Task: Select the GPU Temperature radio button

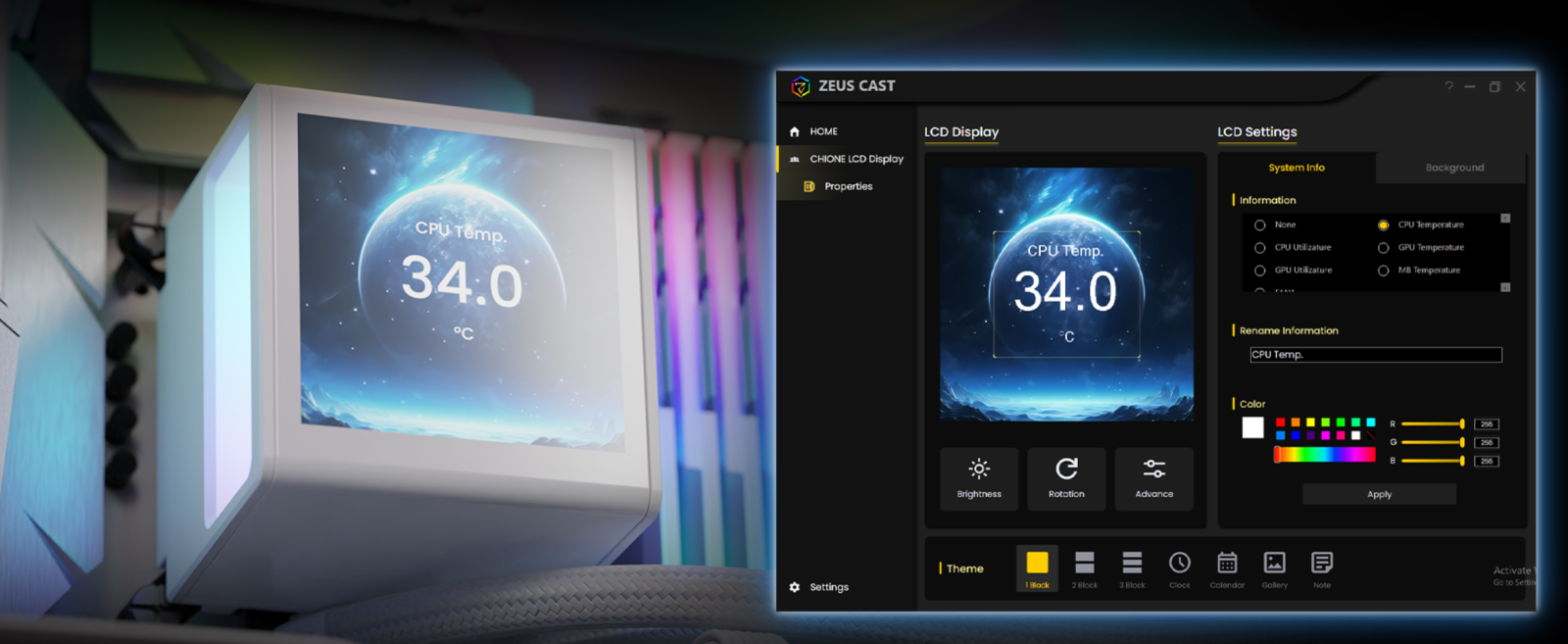Action: click(1384, 248)
